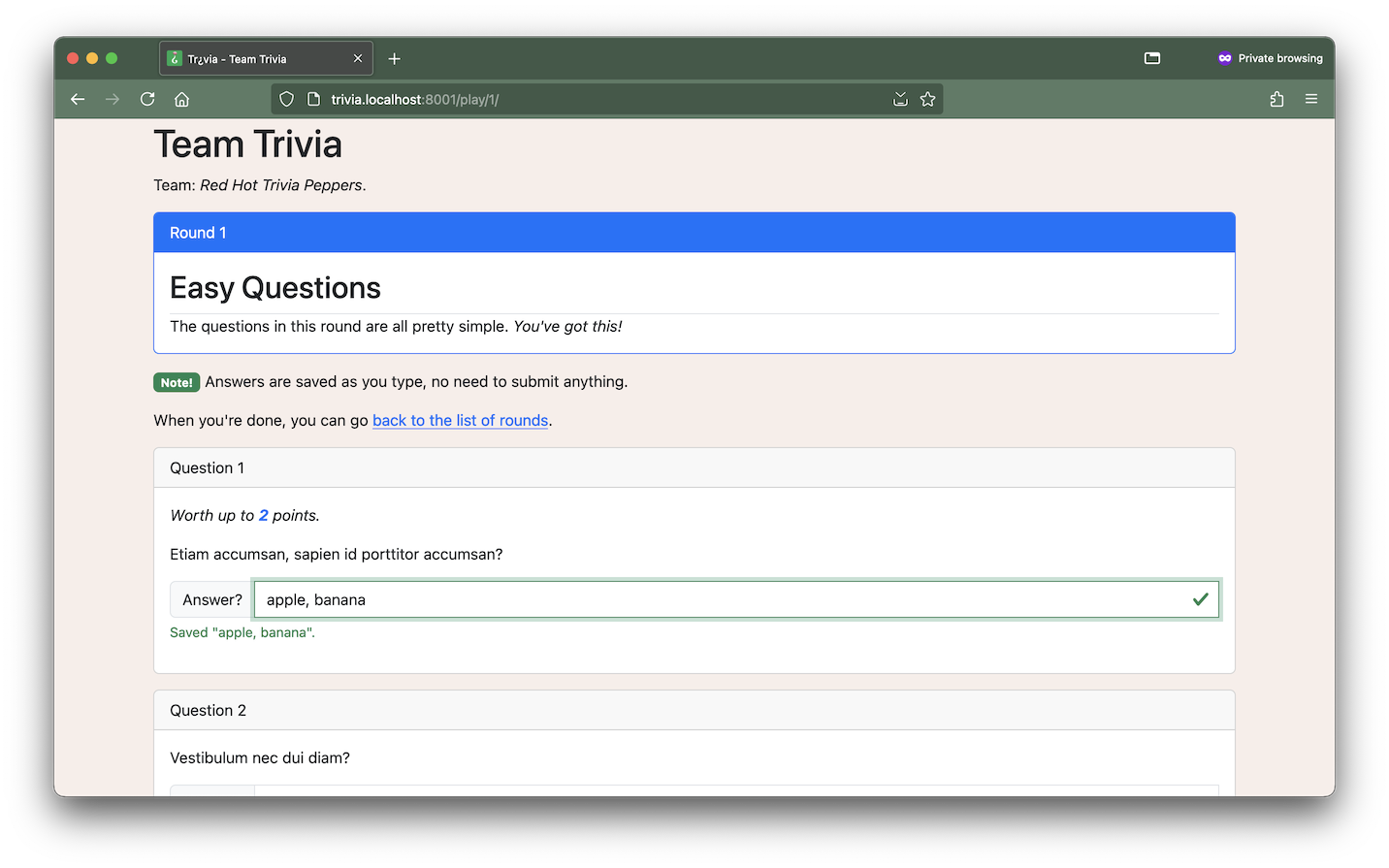
Task: Close the Team Trivia tab
Action: tap(358, 58)
